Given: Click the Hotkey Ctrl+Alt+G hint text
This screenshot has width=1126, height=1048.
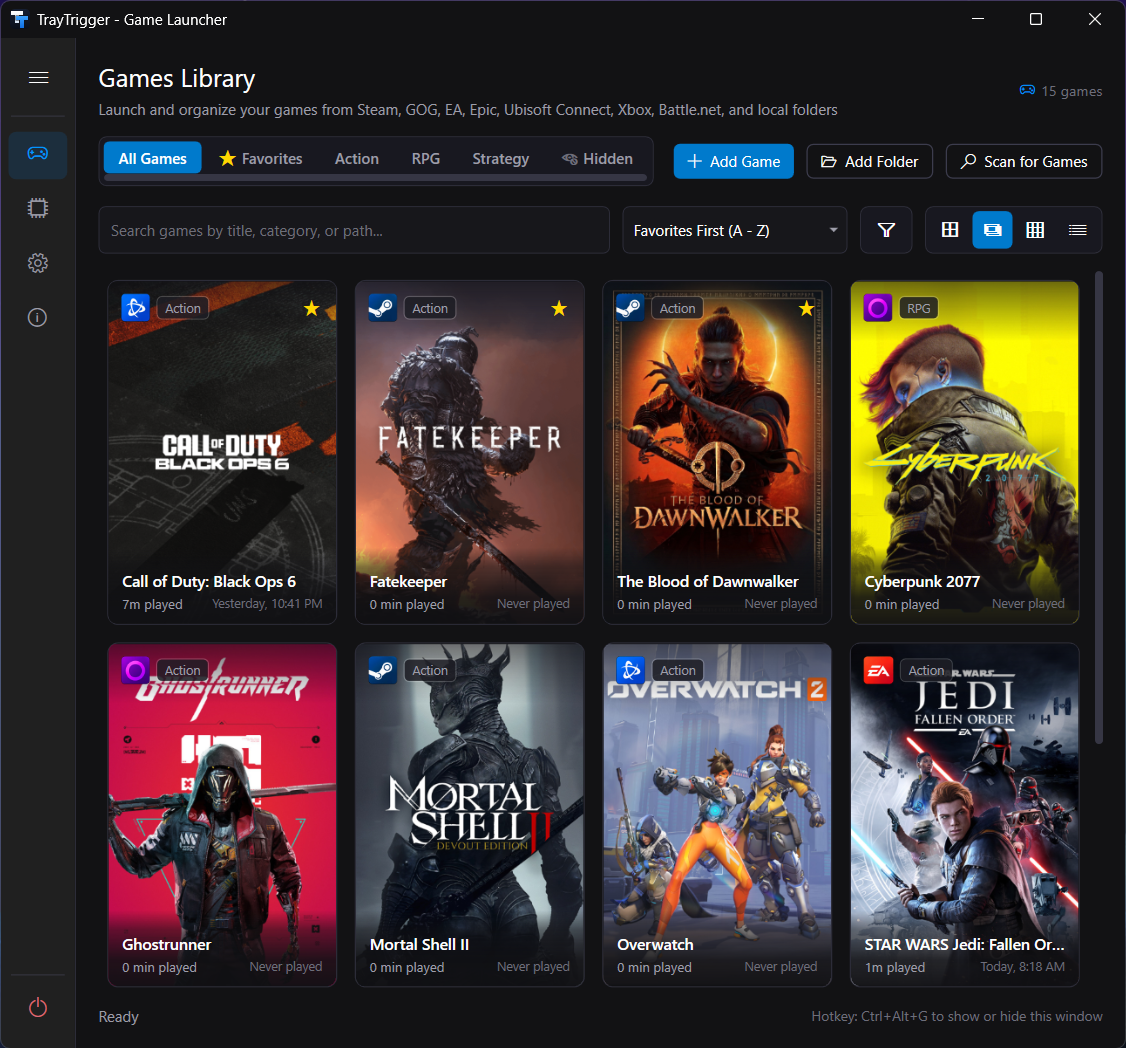Looking at the screenshot, I should (x=957, y=1016).
